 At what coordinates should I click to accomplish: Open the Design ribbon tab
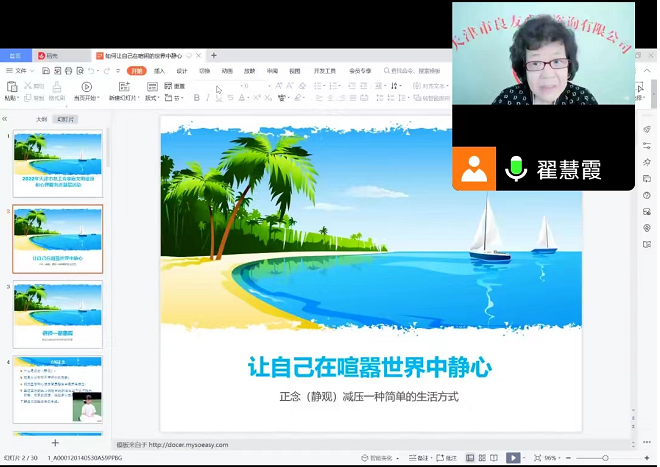[182, 71]
